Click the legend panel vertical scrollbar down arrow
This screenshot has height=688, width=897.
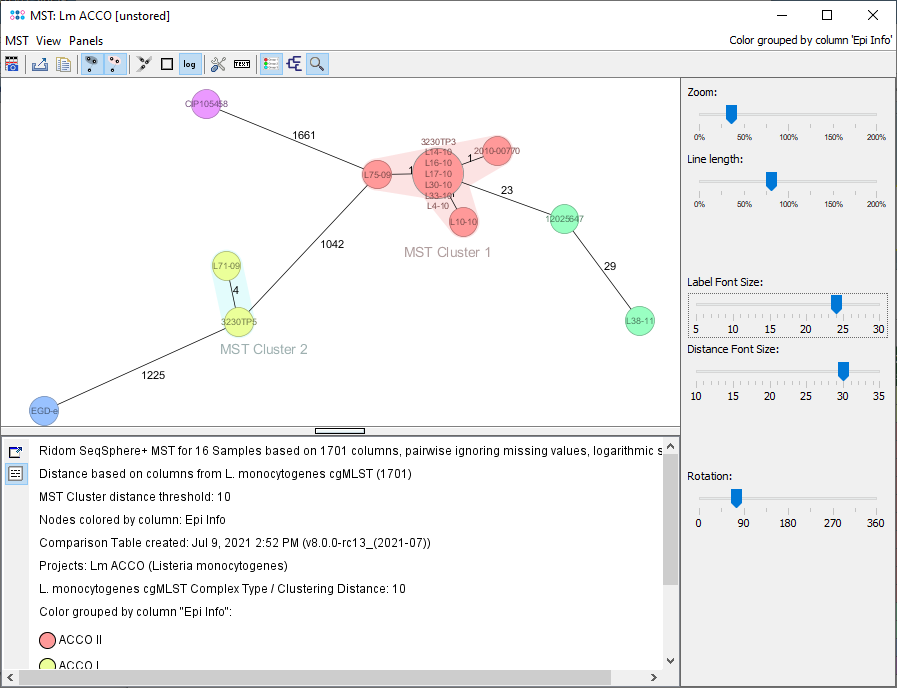coord(671,660)
